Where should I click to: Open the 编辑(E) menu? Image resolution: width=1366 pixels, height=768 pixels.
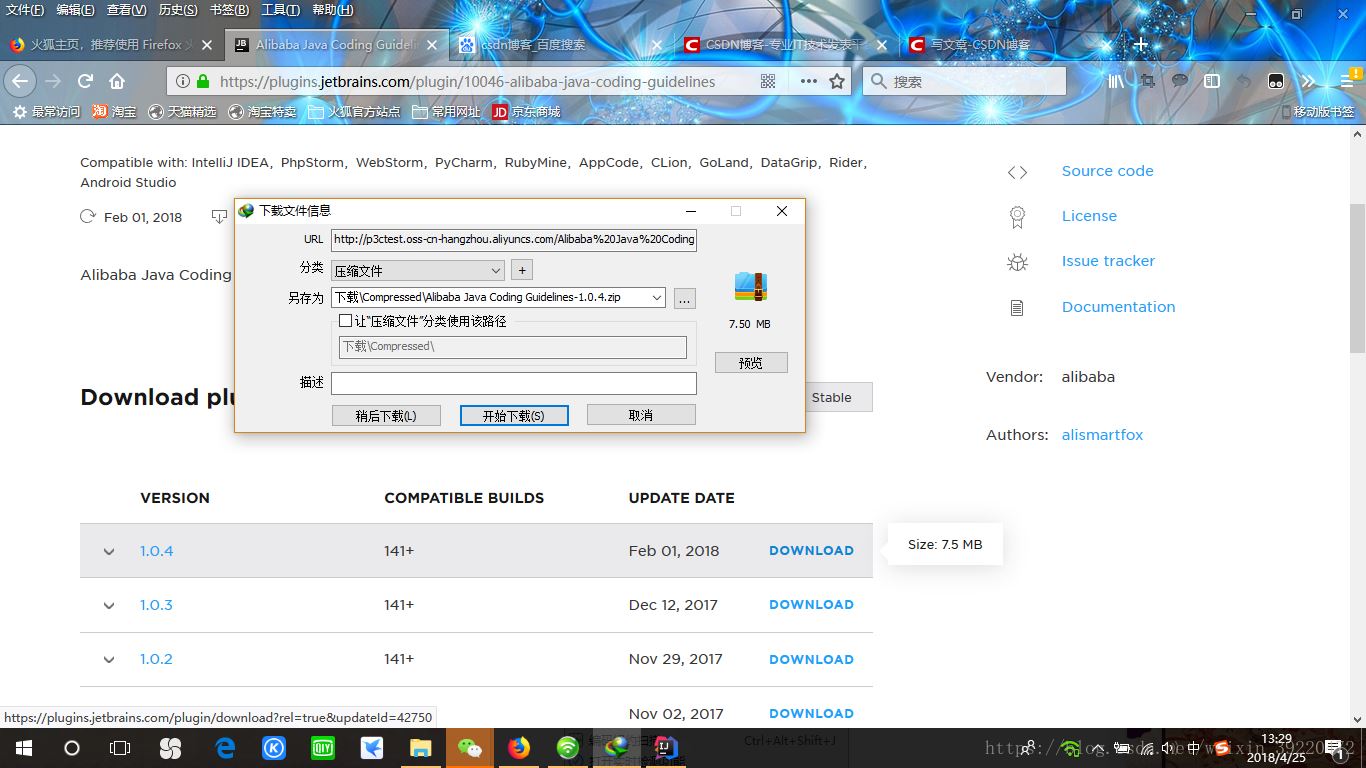(75, 10)
